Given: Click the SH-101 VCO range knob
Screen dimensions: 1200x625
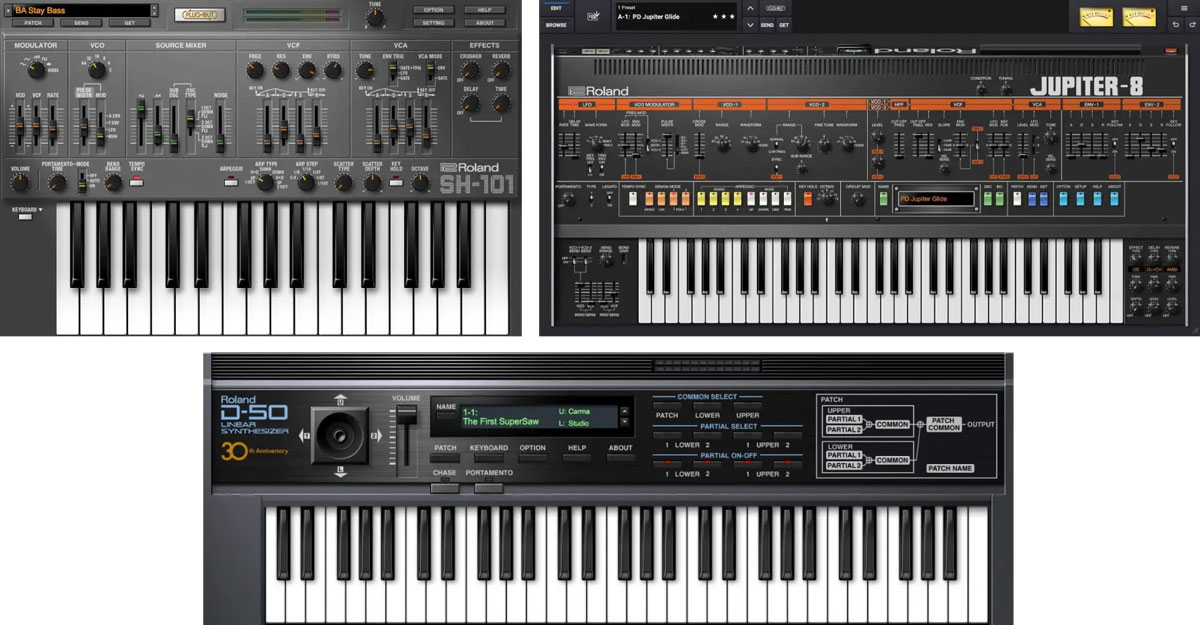Looking at the screenshot, I should coord(97,69).
